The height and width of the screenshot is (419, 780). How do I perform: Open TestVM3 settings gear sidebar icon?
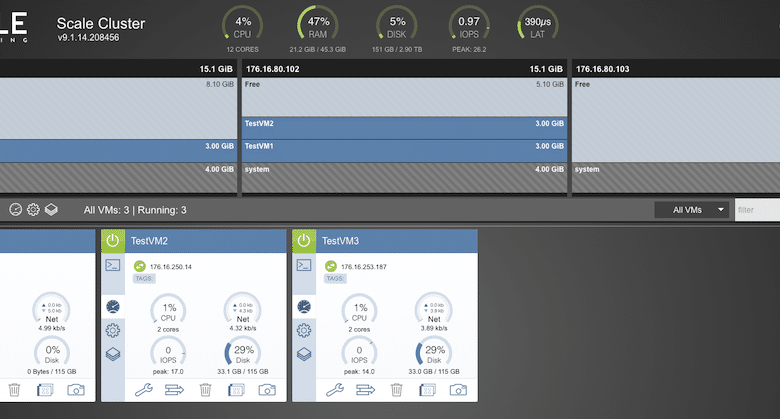304,330
